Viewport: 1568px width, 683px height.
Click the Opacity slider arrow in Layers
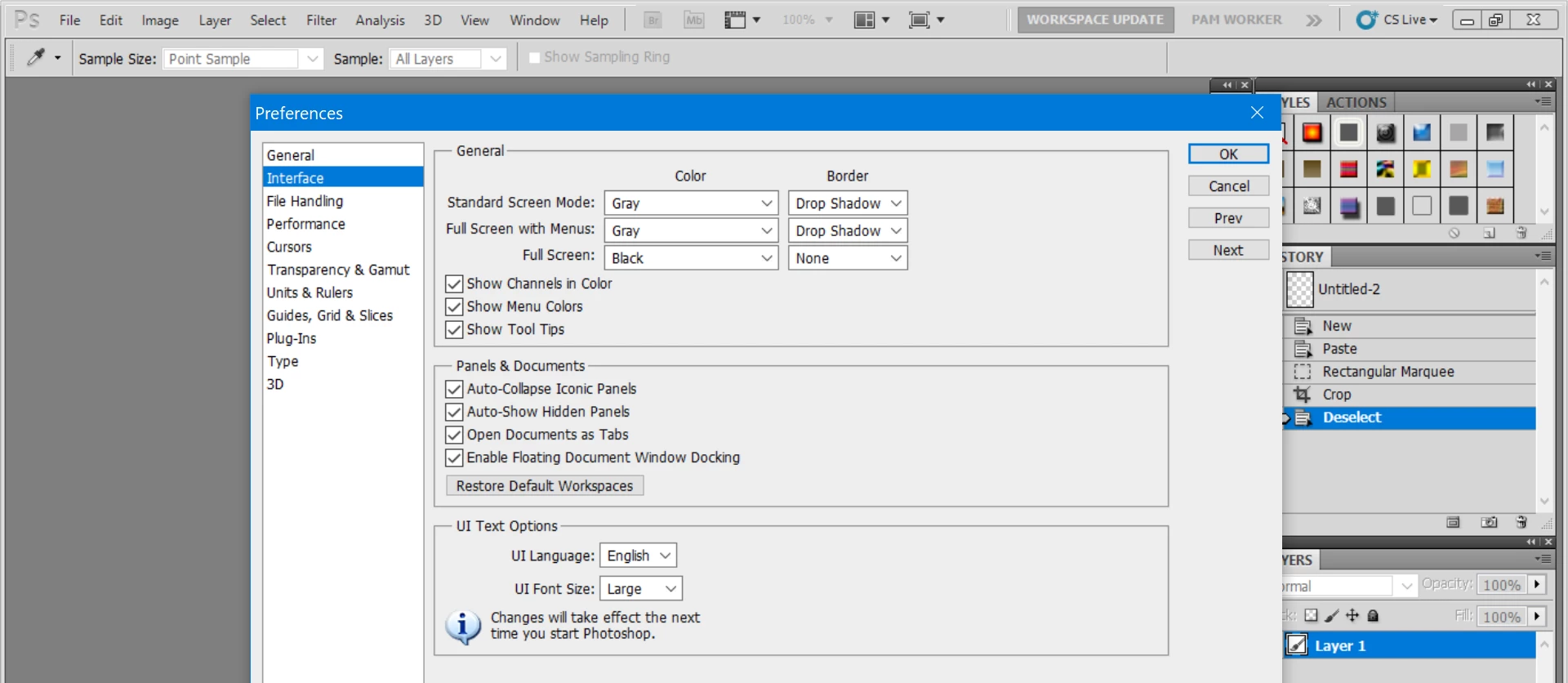point(1538,583)
